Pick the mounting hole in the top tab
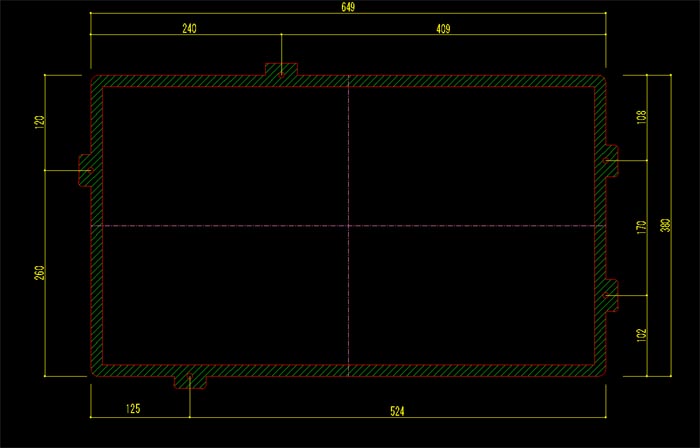The image size is (700, 448). [281, 75]
